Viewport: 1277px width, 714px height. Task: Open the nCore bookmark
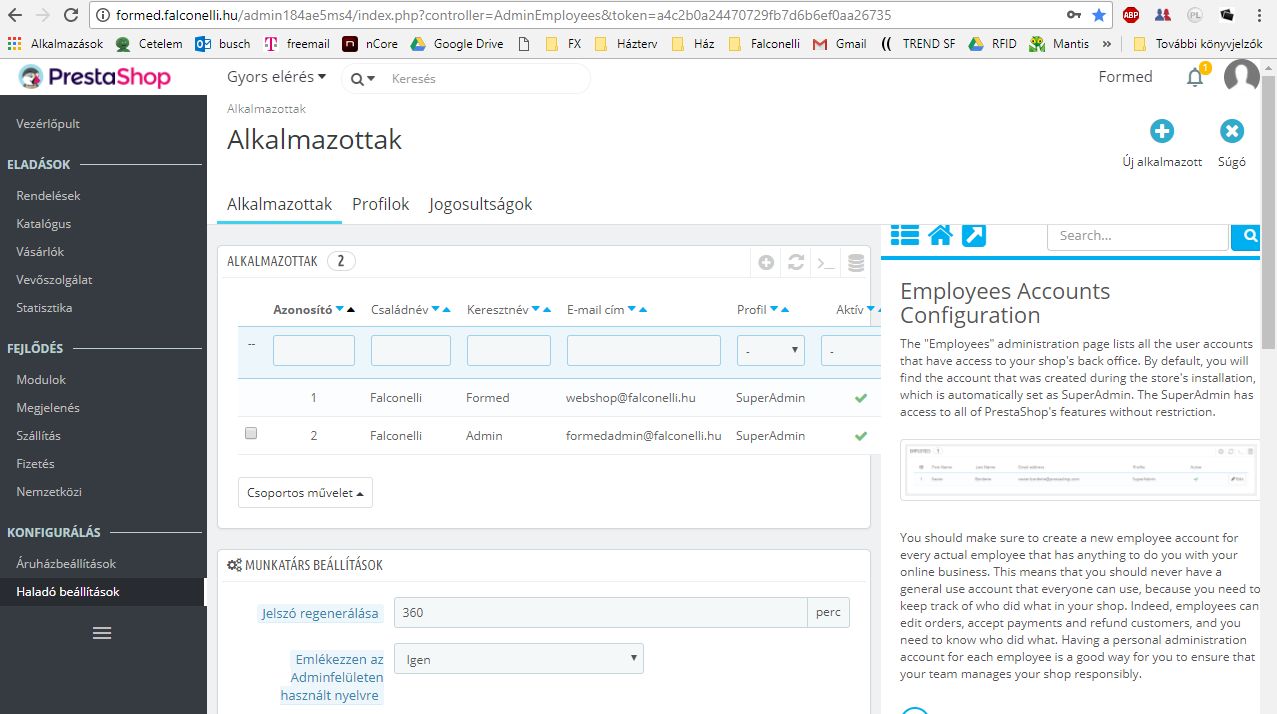pos(370,44)
